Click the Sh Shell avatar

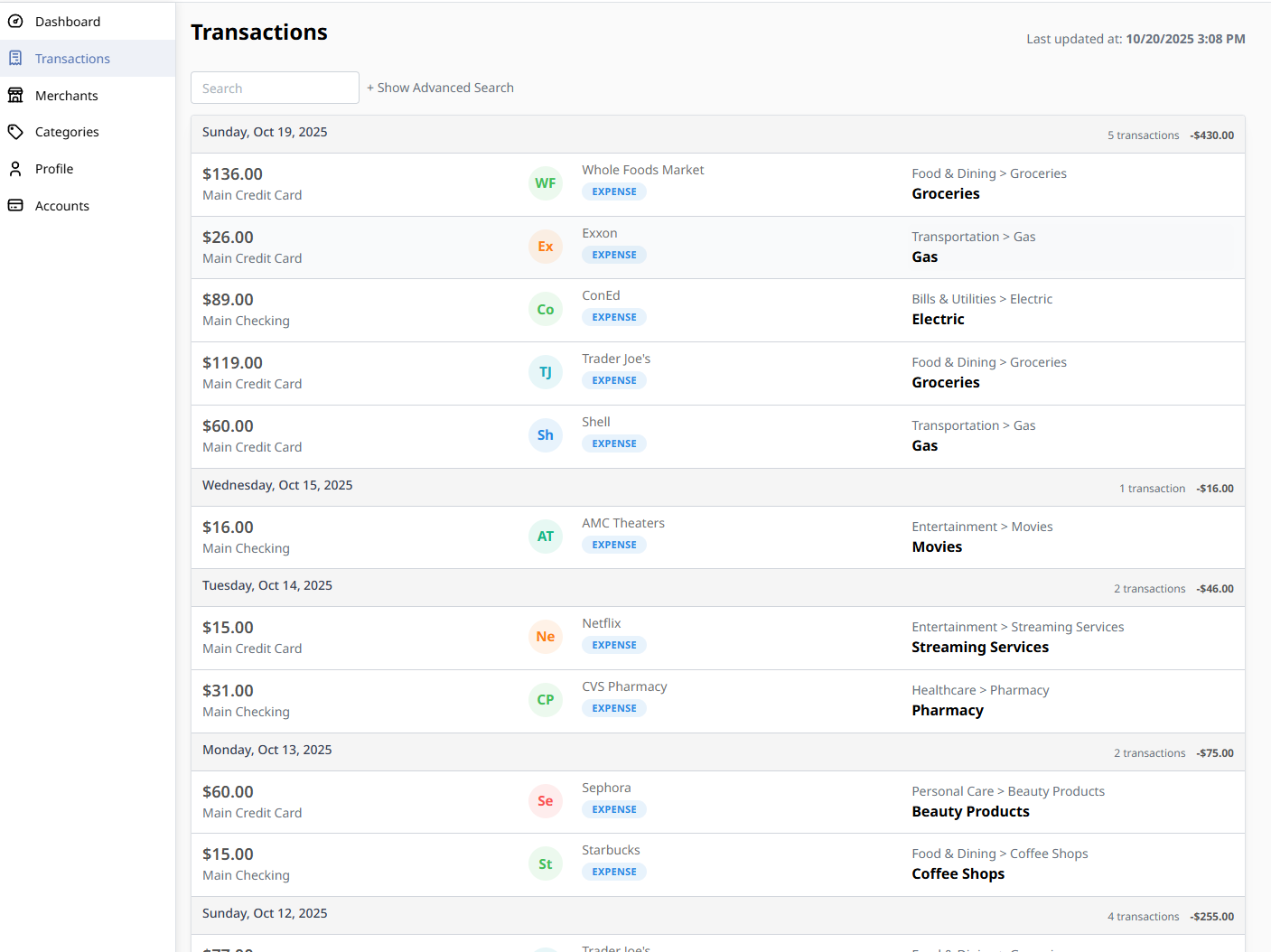(546, 435)
